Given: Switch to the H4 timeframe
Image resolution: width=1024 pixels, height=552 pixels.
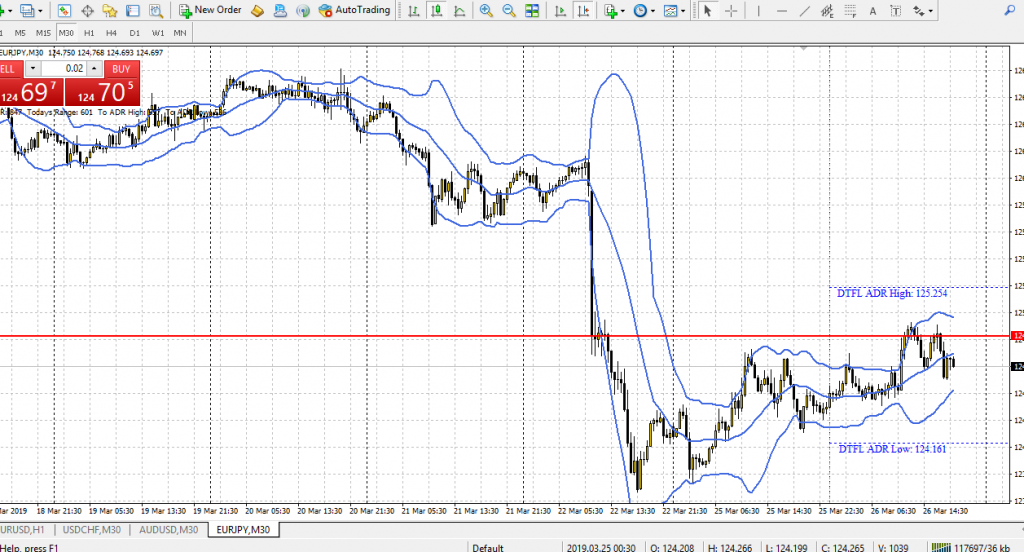Looking at the screenshot, I should 112,33.
